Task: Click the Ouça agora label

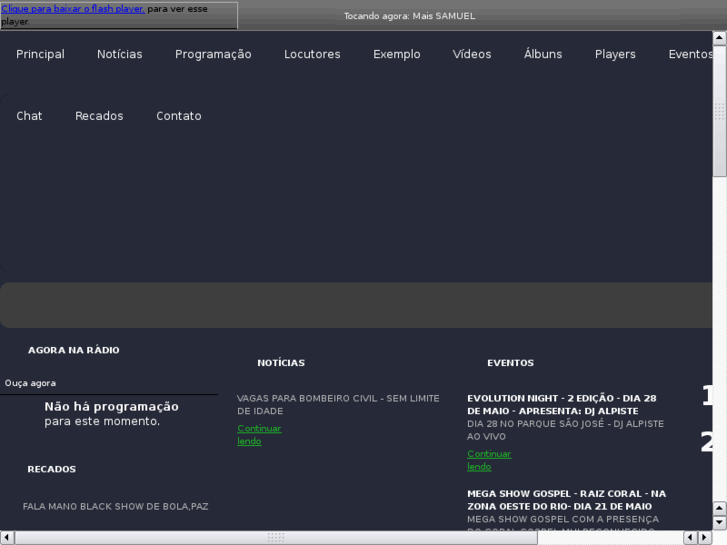Action: click(30, 383)
